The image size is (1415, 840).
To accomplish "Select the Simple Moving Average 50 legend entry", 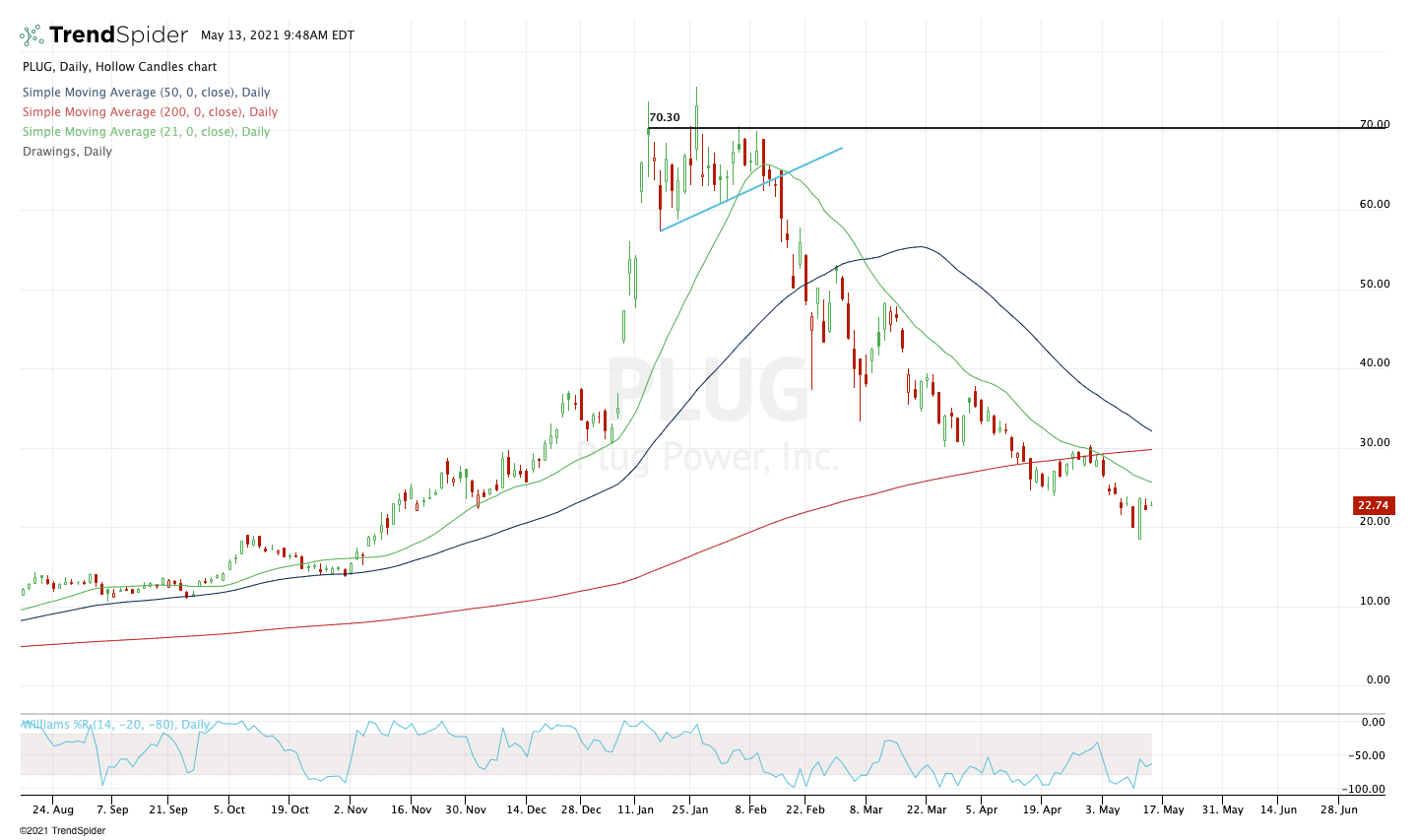I will (147, 93).
